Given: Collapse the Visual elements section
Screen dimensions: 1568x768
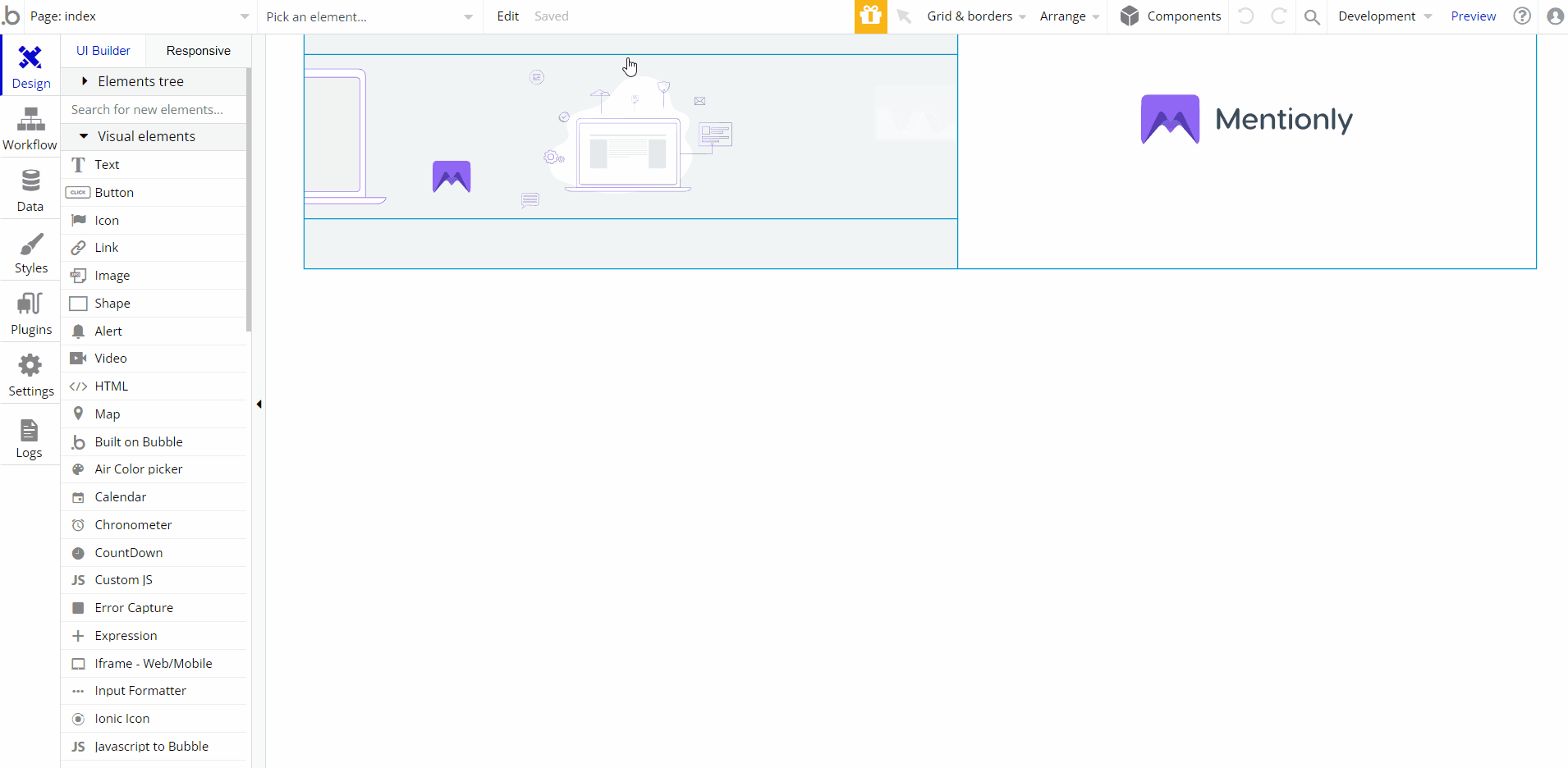Looking at the screenshot, I should (x=154, y=136).
